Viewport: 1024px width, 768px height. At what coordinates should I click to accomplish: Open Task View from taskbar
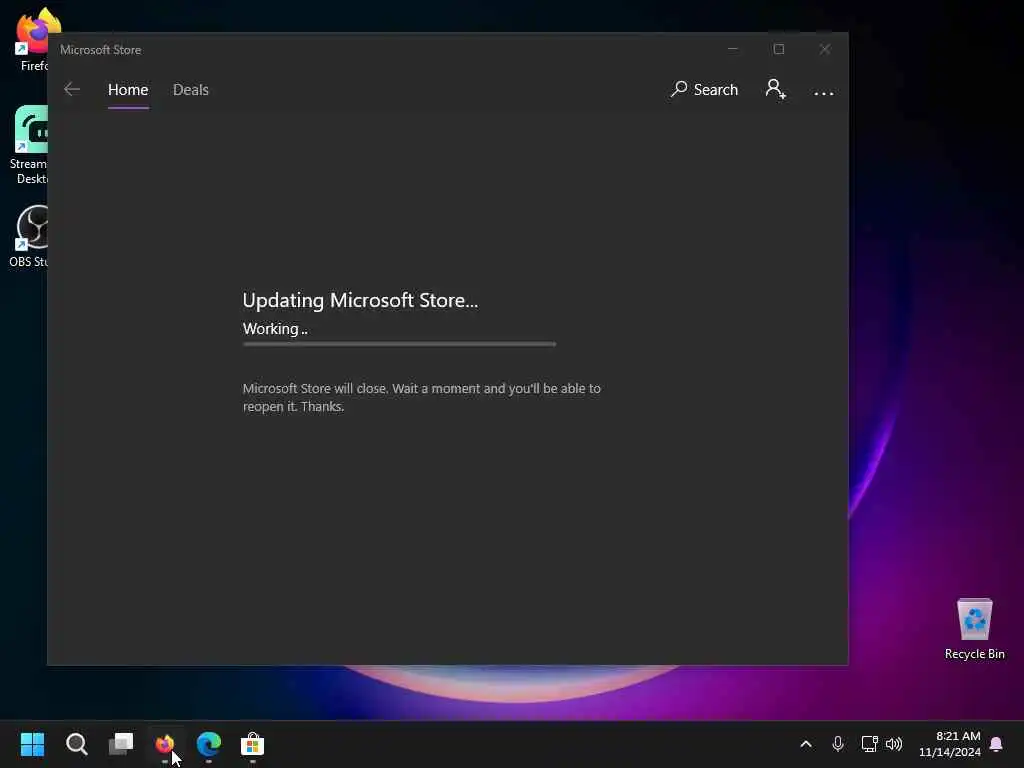click(121, 744)
